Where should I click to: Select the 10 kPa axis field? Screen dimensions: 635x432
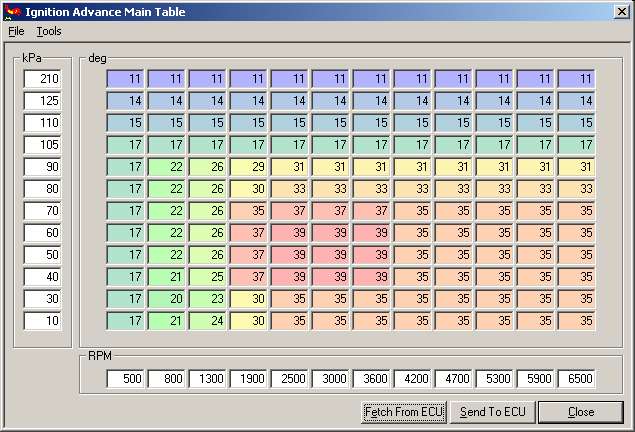point(43,320)
